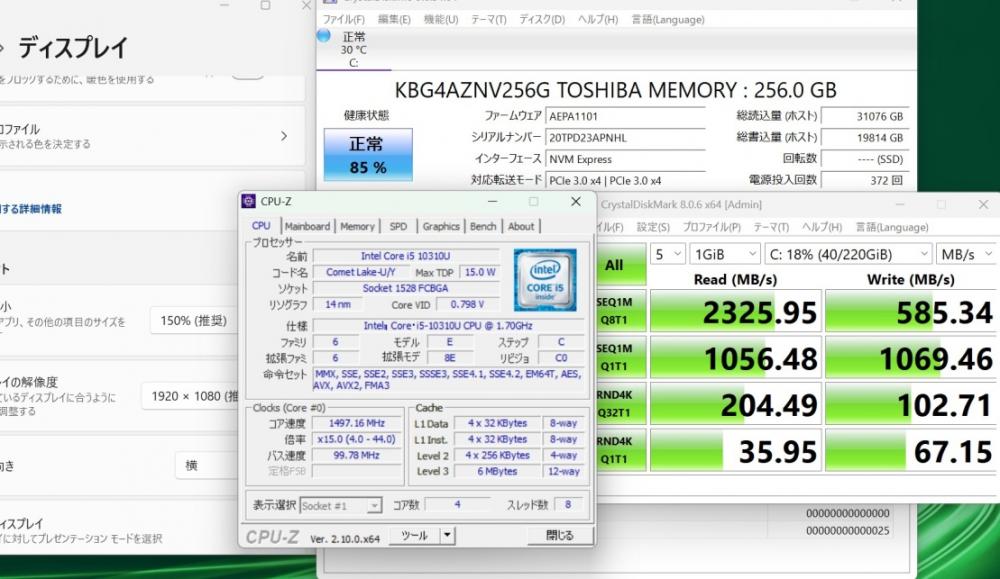Image resolution: width=1000 pixels, height=579 pixels.
Task: Run the RND4K Q32T1 test button
Action: point(621,404)
